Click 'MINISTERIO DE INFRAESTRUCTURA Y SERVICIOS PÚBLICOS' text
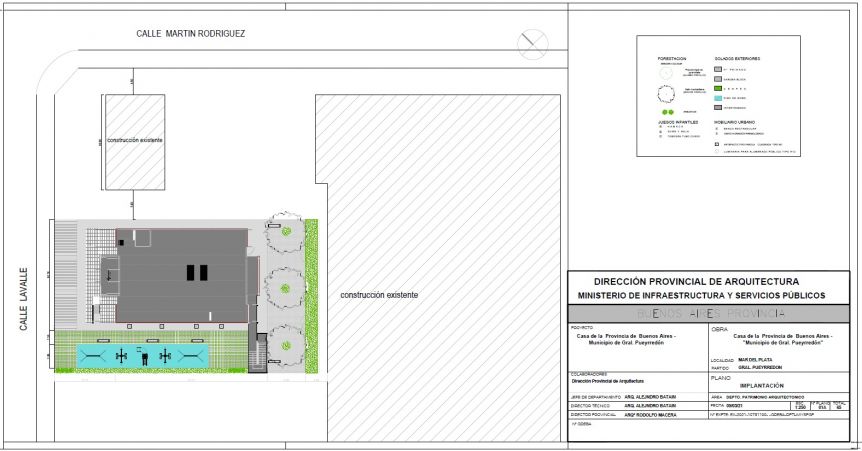Image resolution: width=862 pixels, height=451 pixels. click(701, 295)
